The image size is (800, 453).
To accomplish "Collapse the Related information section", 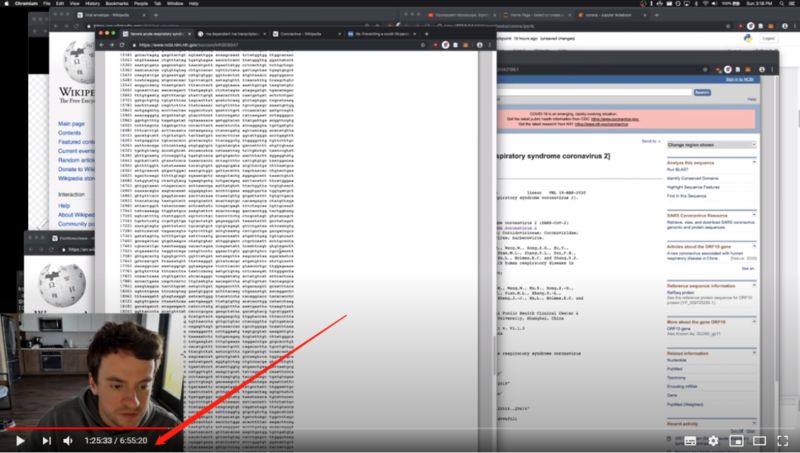I will pos(754,353).
